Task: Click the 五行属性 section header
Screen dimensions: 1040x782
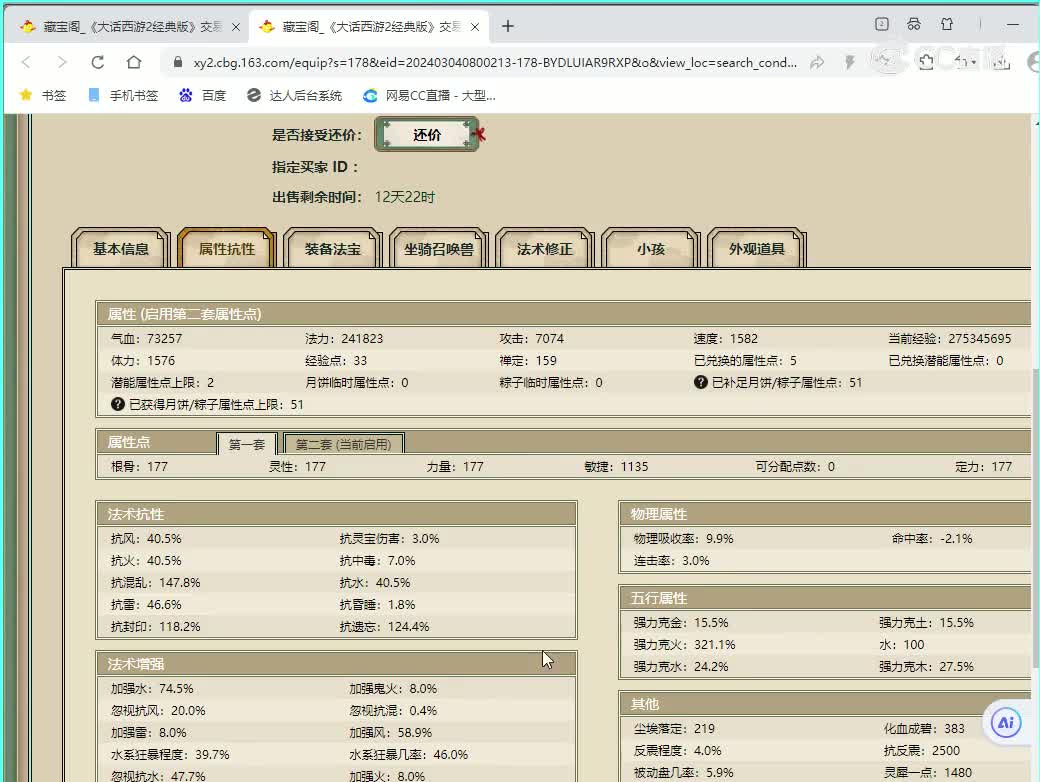Action: 824,598
